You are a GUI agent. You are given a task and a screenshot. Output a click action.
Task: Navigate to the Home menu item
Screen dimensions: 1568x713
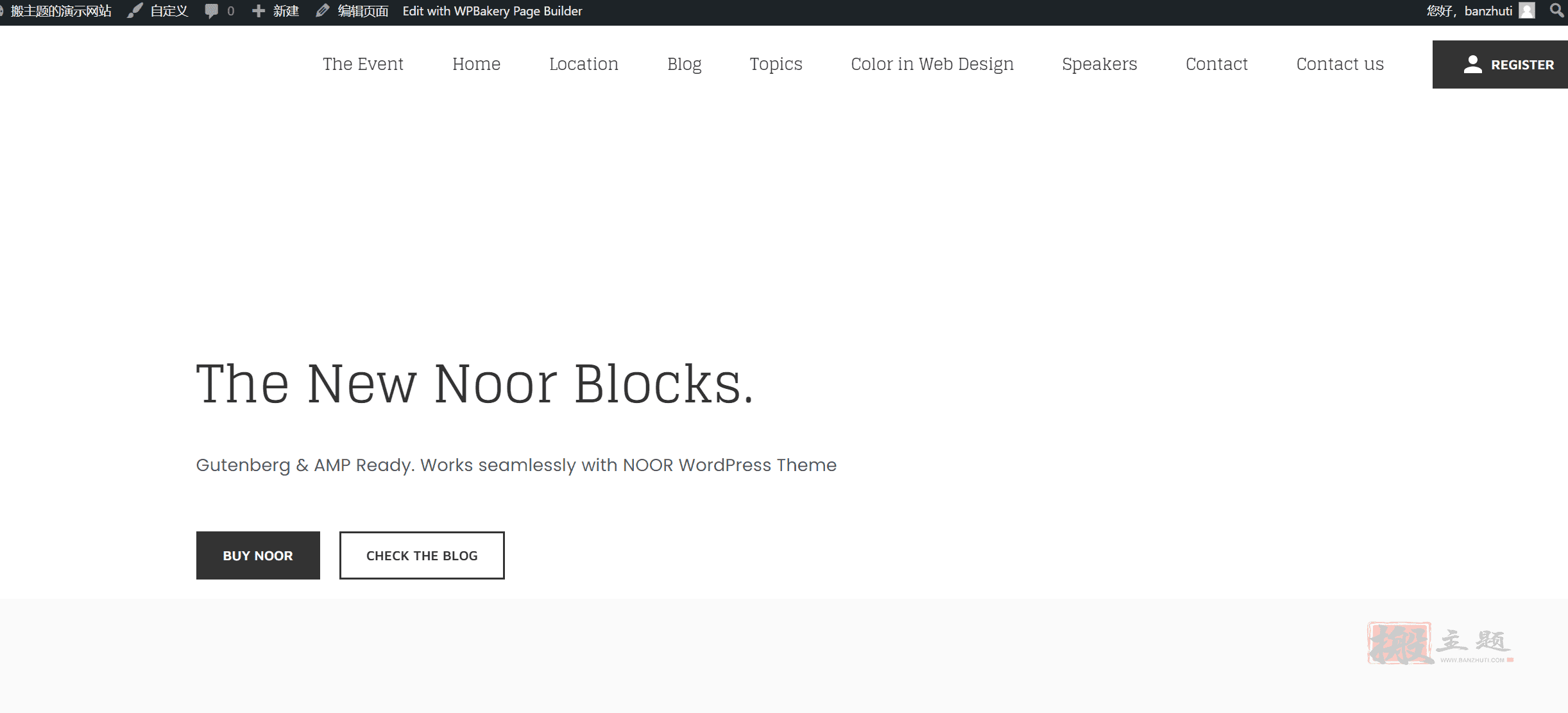[476, 64]
